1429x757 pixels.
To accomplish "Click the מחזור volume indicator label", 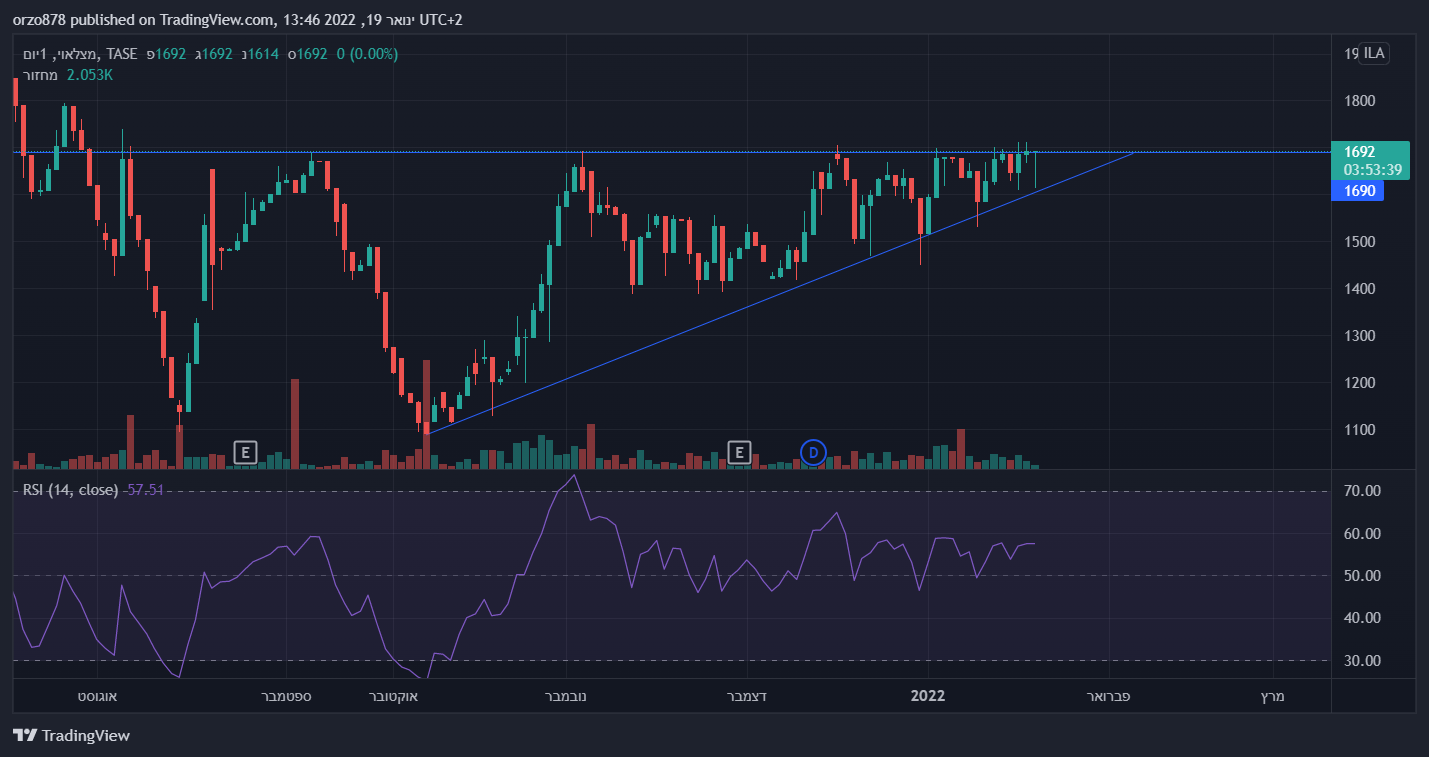I will [41, 74].
